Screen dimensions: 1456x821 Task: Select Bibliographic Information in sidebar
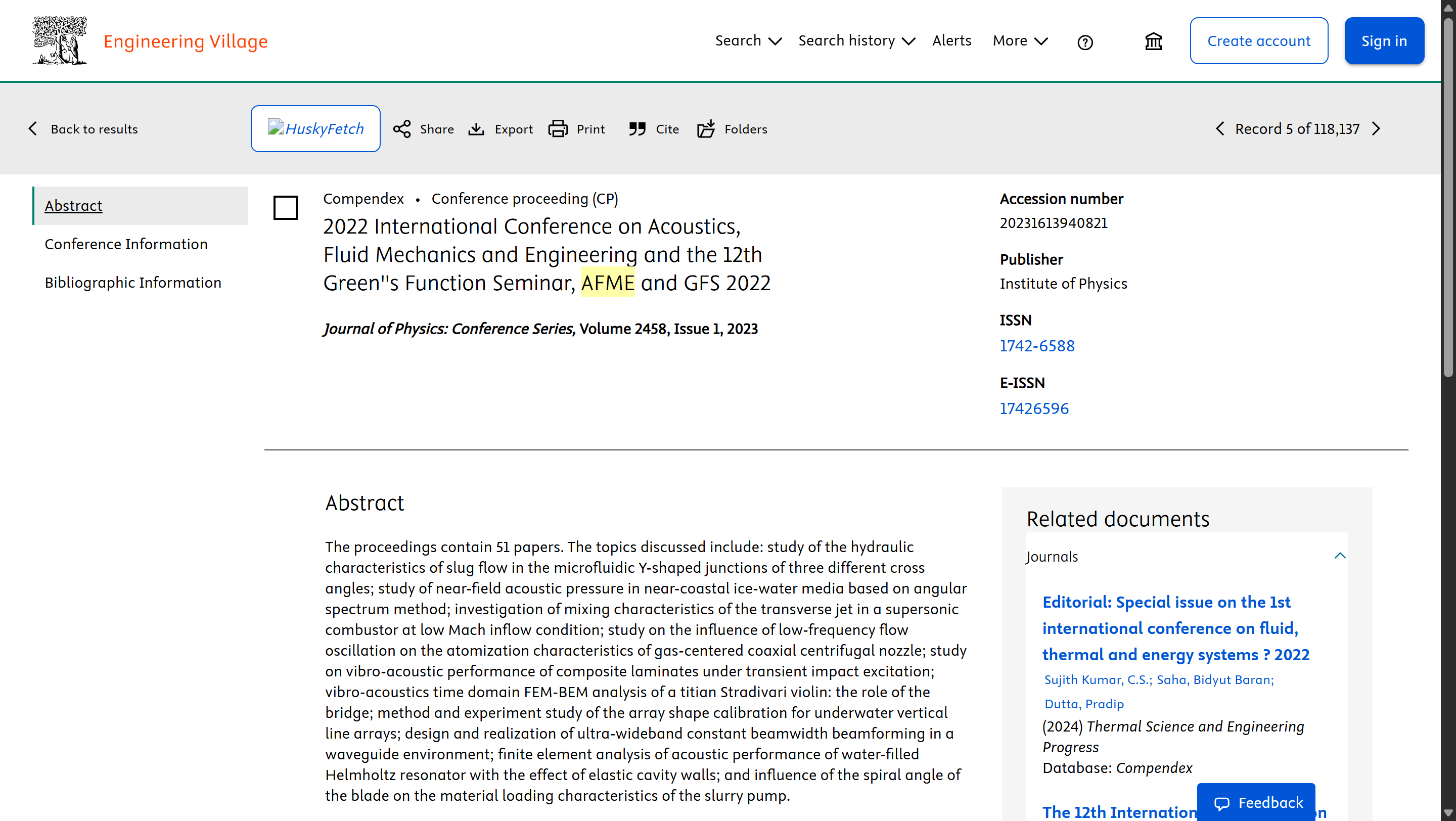coord(133,283)
